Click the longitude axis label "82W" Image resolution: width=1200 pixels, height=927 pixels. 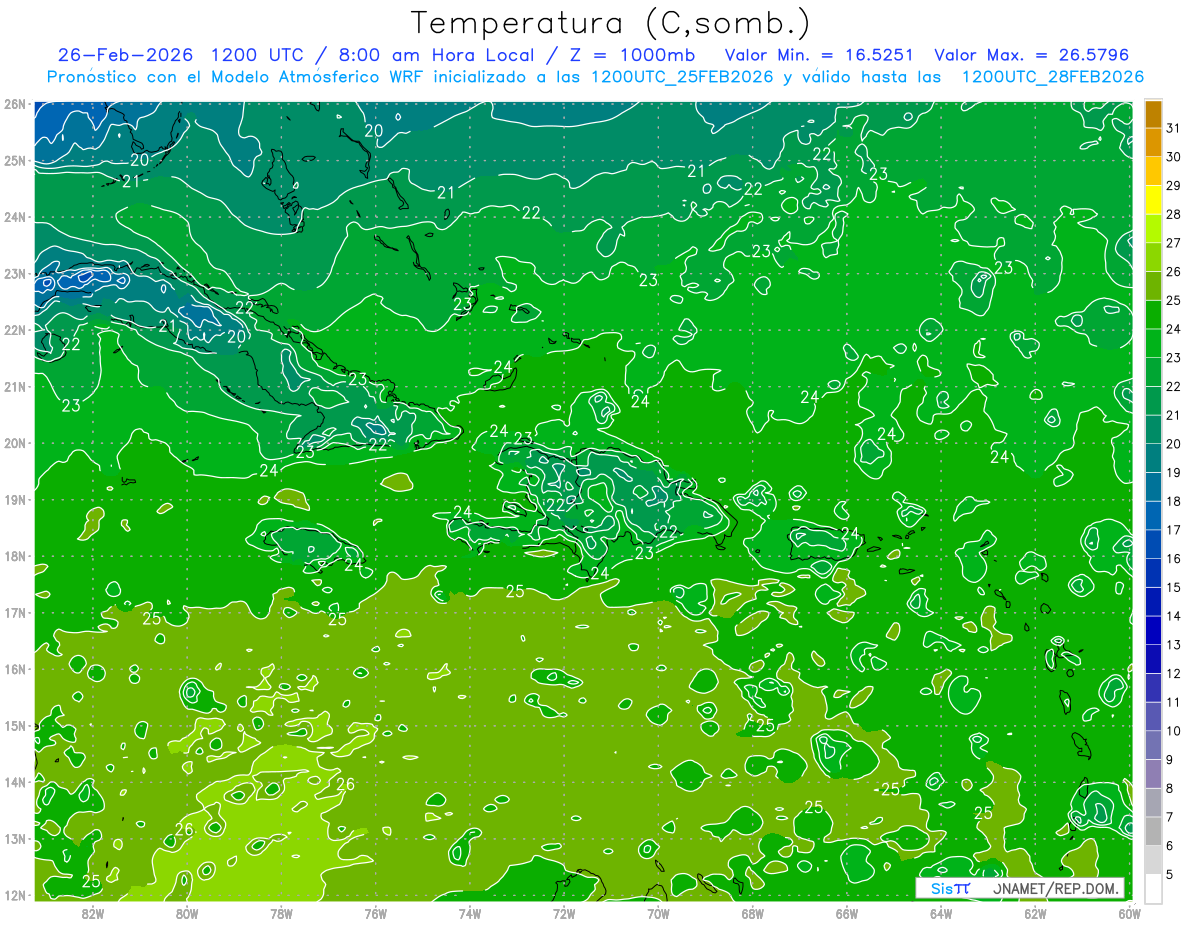[93, 913]
